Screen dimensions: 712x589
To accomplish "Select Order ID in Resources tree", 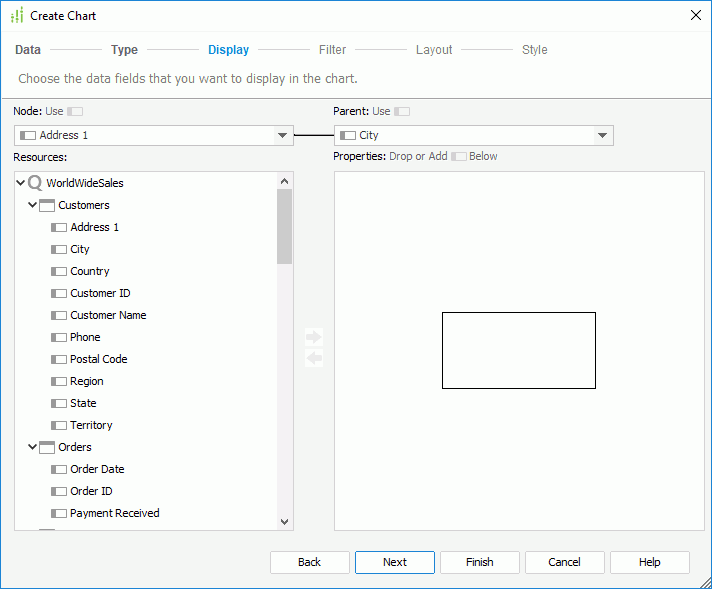I will (91, 491).
